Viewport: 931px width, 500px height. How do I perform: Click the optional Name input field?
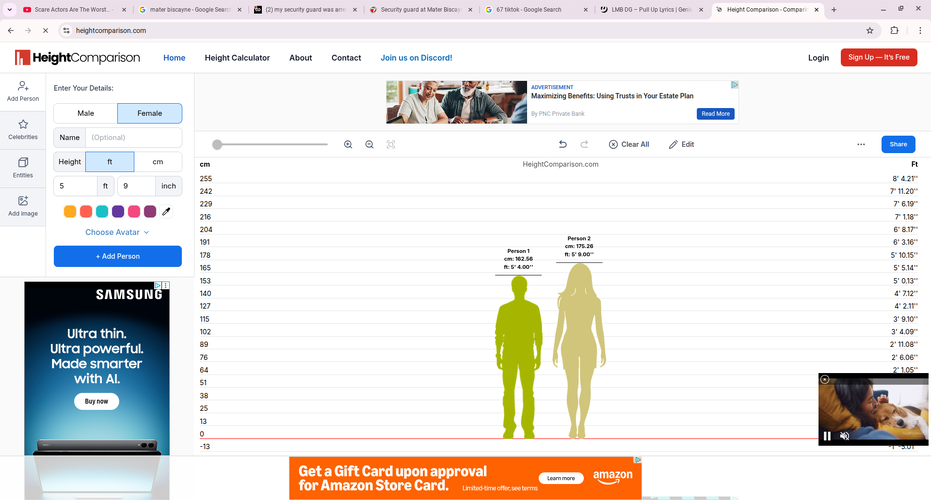(134, 137)
